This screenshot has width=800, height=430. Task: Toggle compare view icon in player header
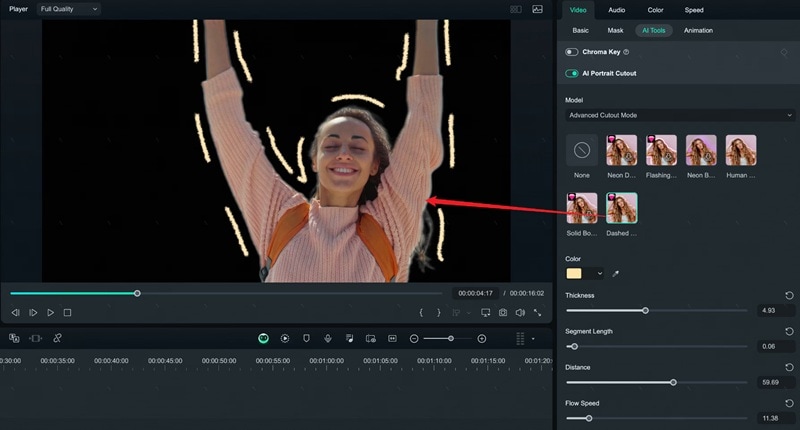click(x=516, y=9)
